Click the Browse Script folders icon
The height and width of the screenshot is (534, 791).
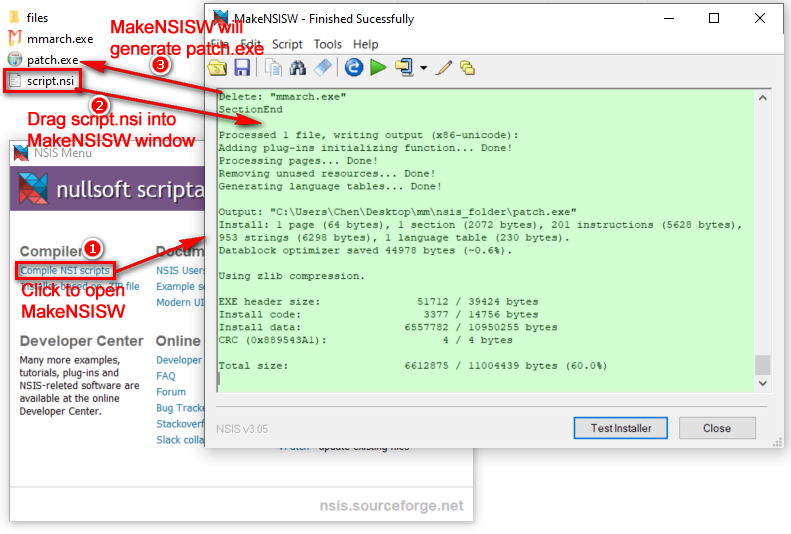(468, 68)
